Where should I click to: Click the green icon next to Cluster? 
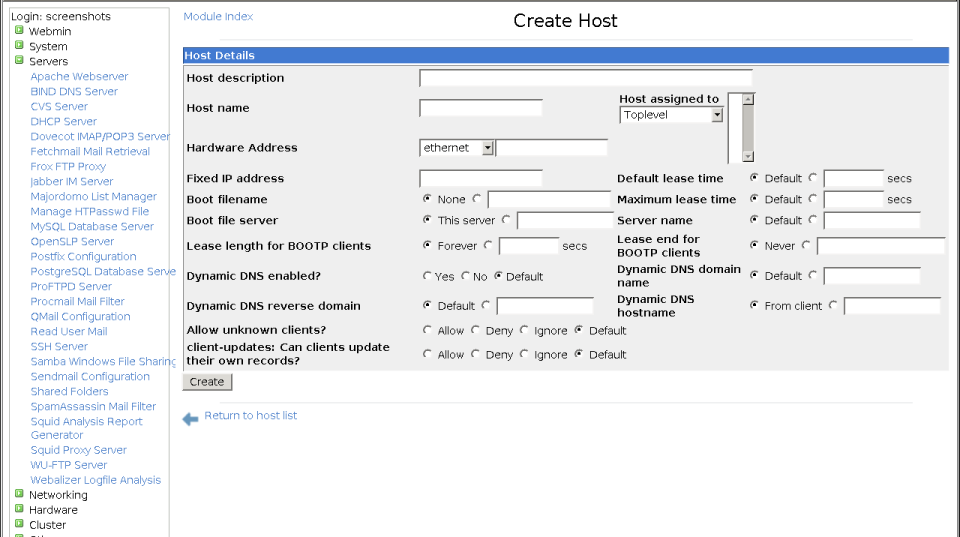tap(19, 524)
